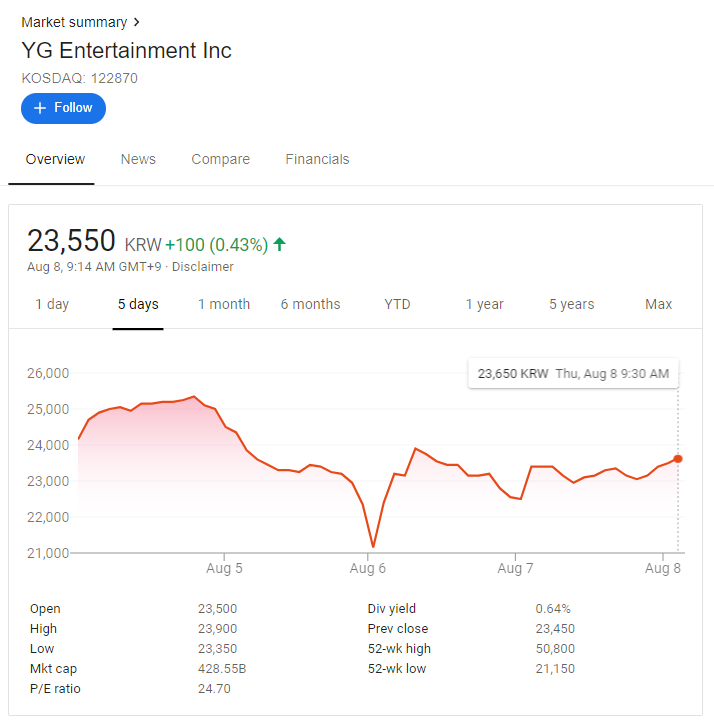Open the Market summary link

point(74,22)
